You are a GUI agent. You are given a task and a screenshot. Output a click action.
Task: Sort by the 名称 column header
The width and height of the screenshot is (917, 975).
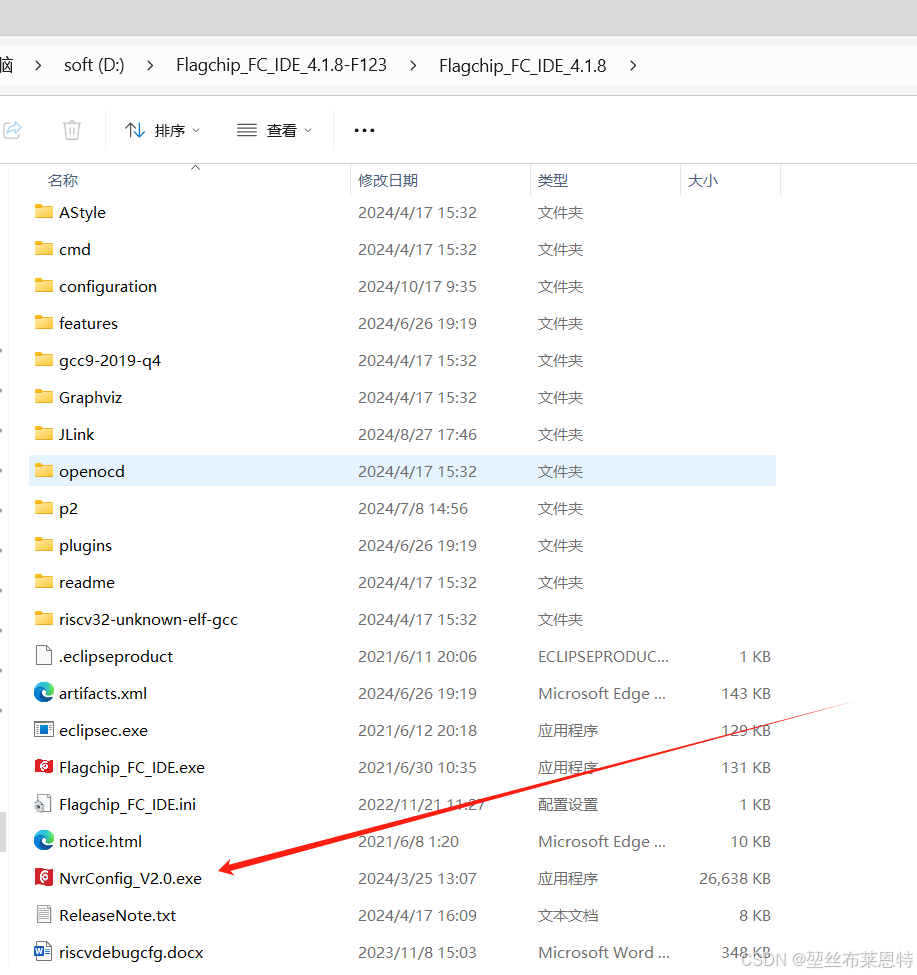(x=63, y=180)
